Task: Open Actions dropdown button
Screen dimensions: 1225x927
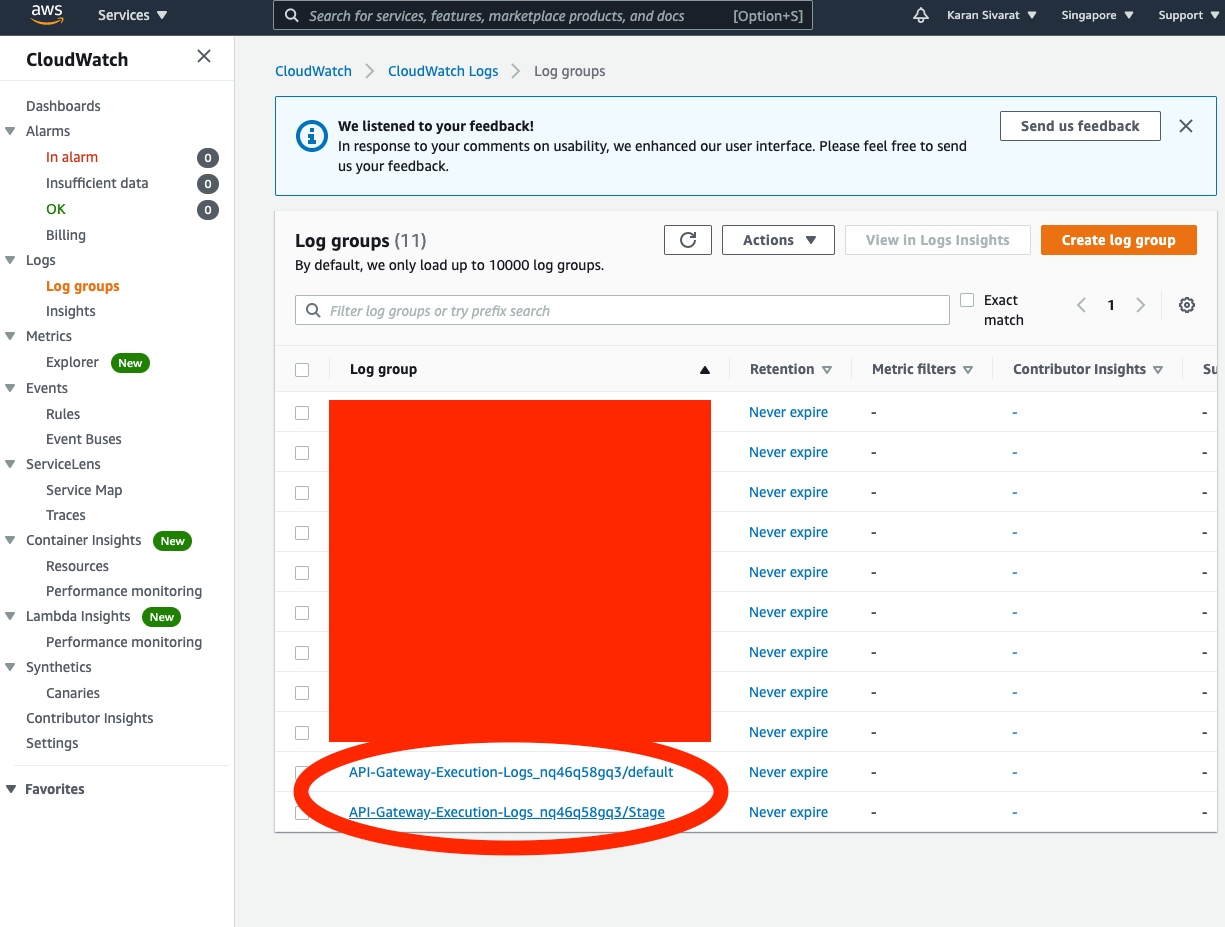Action: (x=778, y=240)
